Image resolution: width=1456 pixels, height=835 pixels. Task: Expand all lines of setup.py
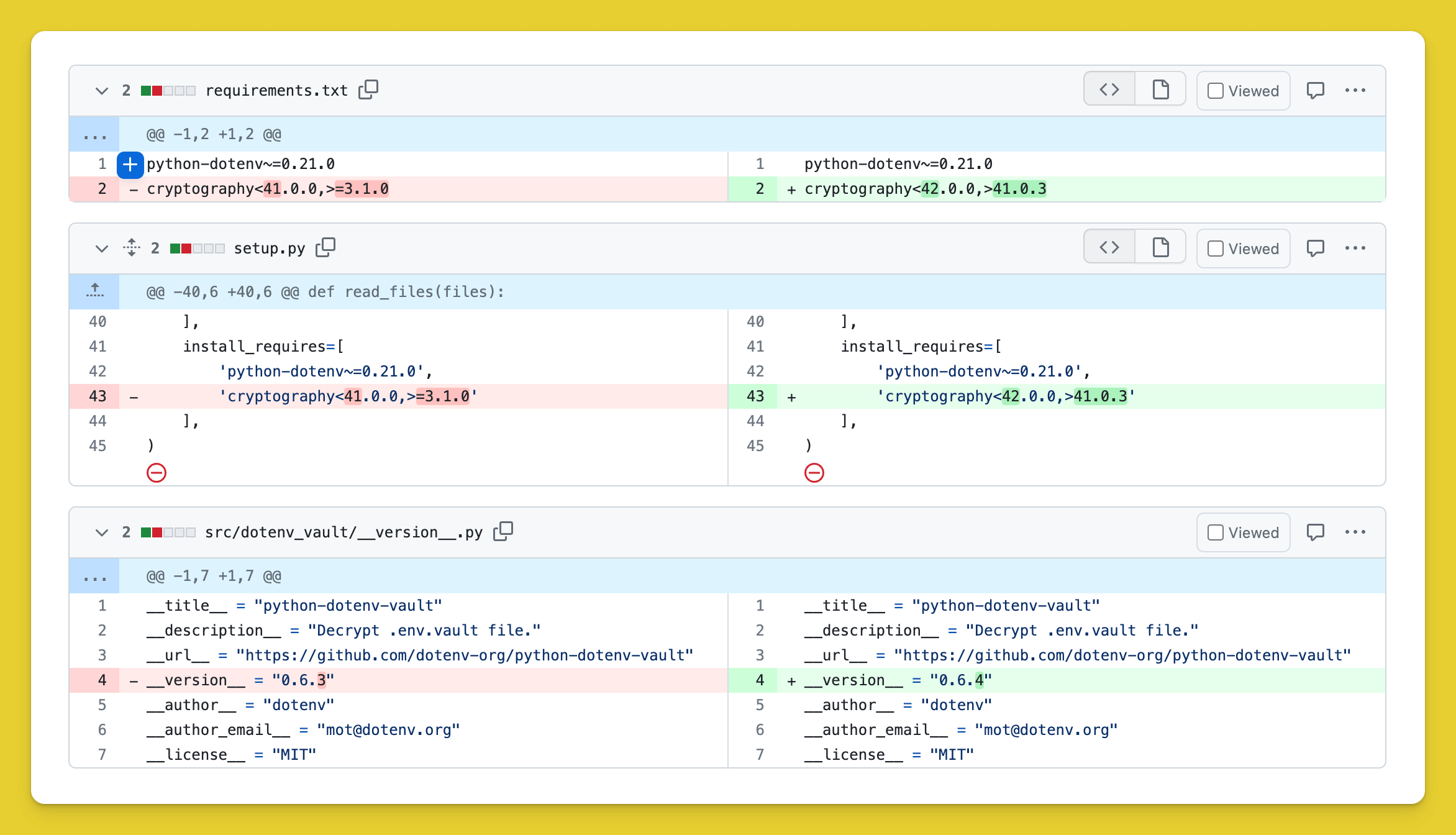(x=132, y=248)
